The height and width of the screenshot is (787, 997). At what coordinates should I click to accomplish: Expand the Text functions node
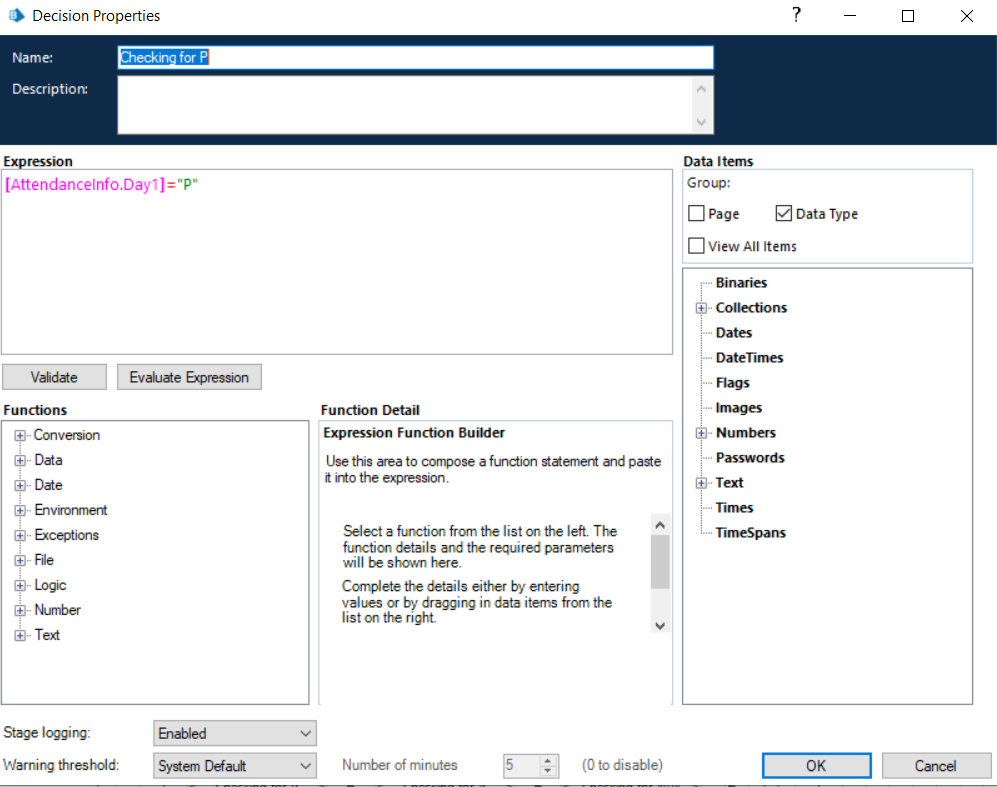point(20,636)
